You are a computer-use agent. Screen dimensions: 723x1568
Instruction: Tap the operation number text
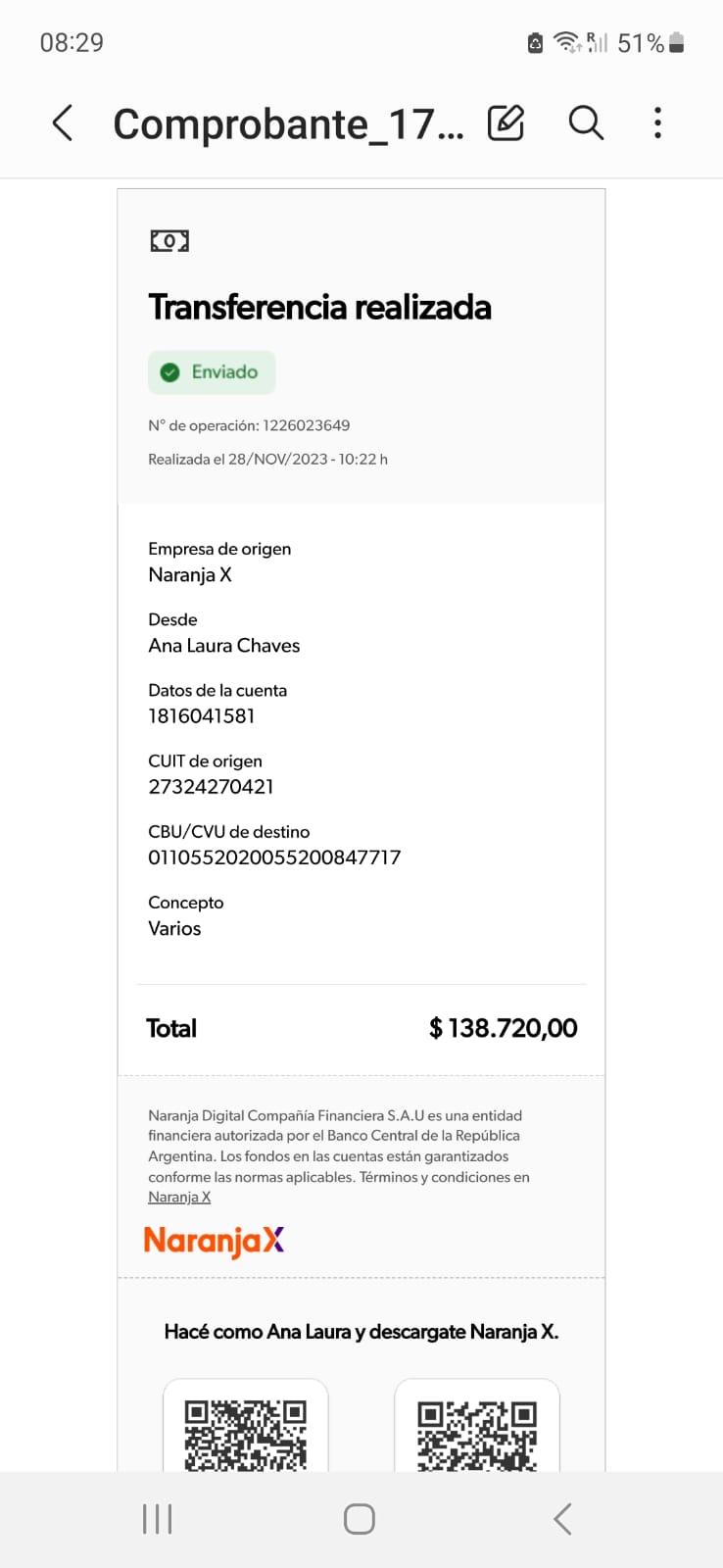point(249,425)
